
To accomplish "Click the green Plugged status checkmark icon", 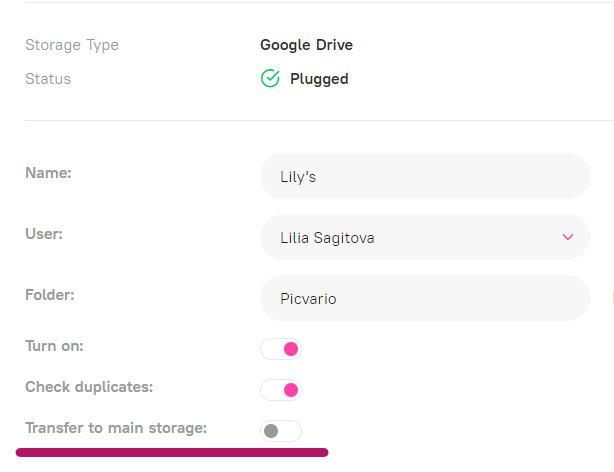I will pyautogui.click(x=270, y=79).
